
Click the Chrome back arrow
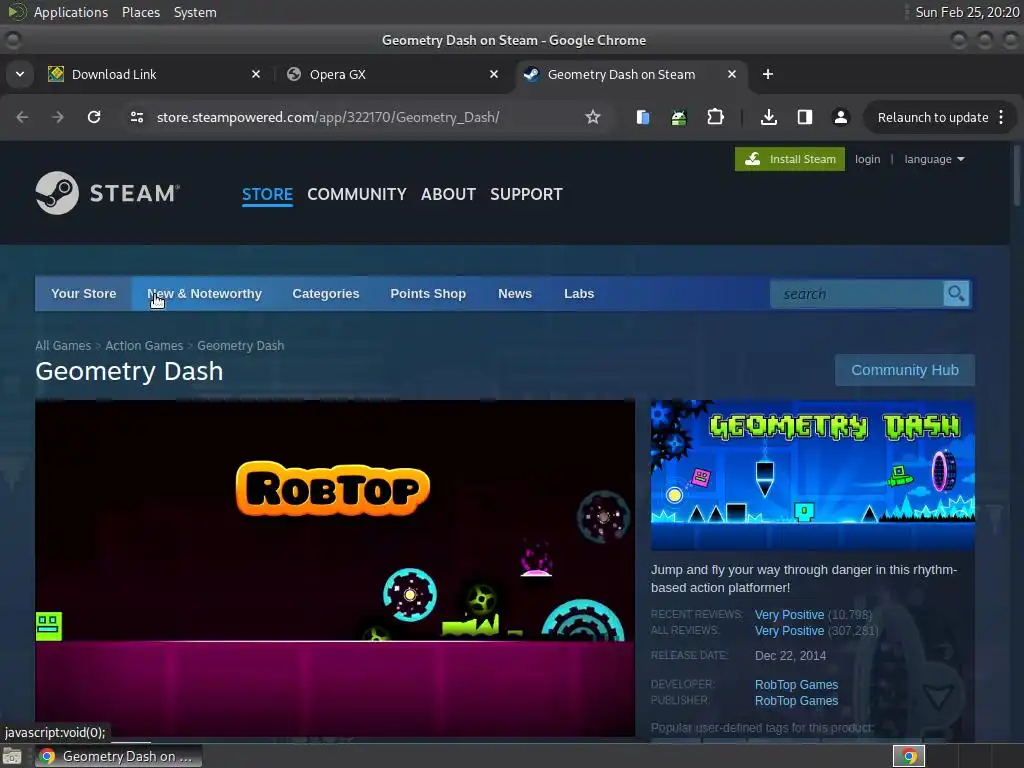click(22, 117)
